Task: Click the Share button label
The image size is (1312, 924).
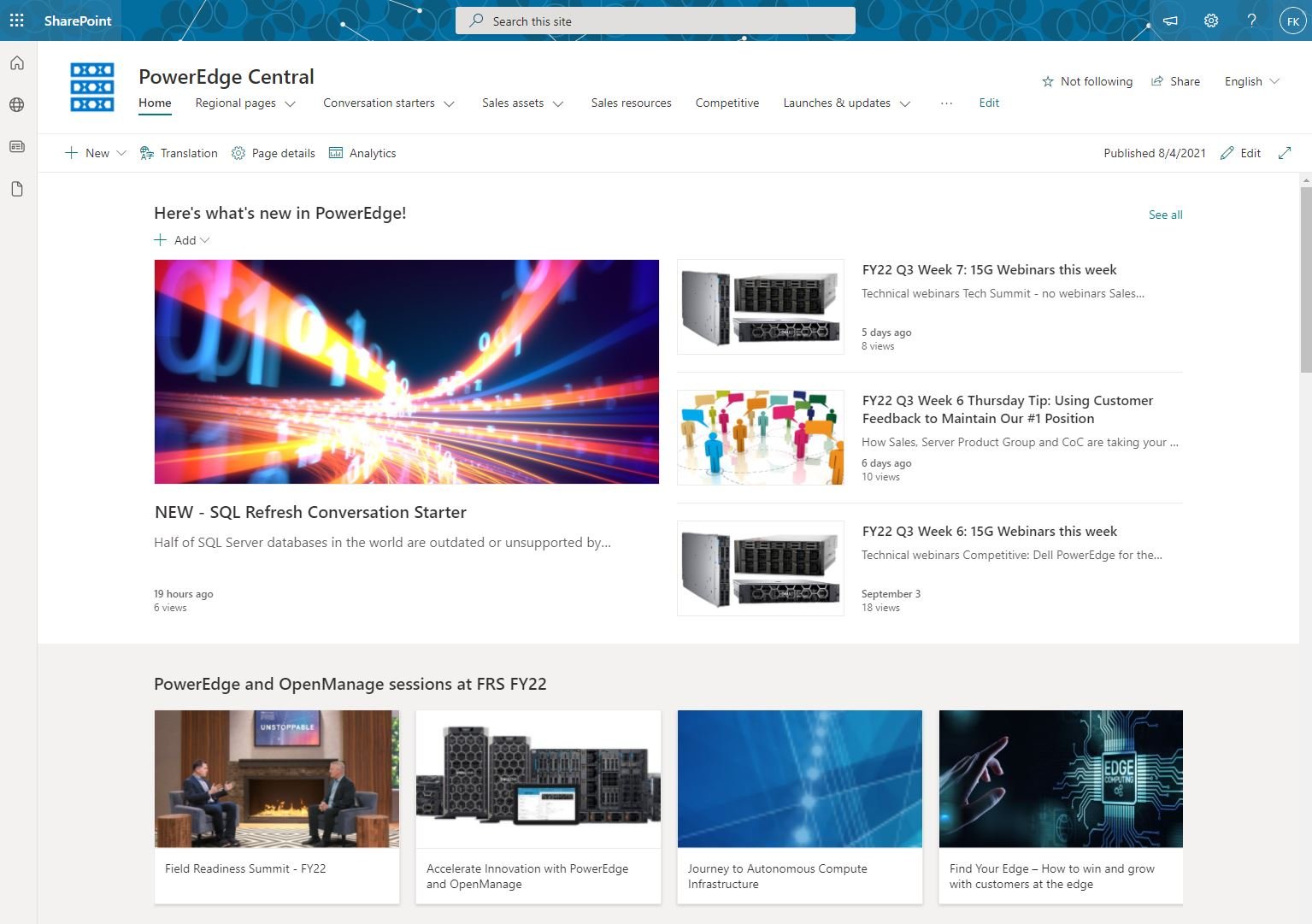Action: pos(1185,81)
